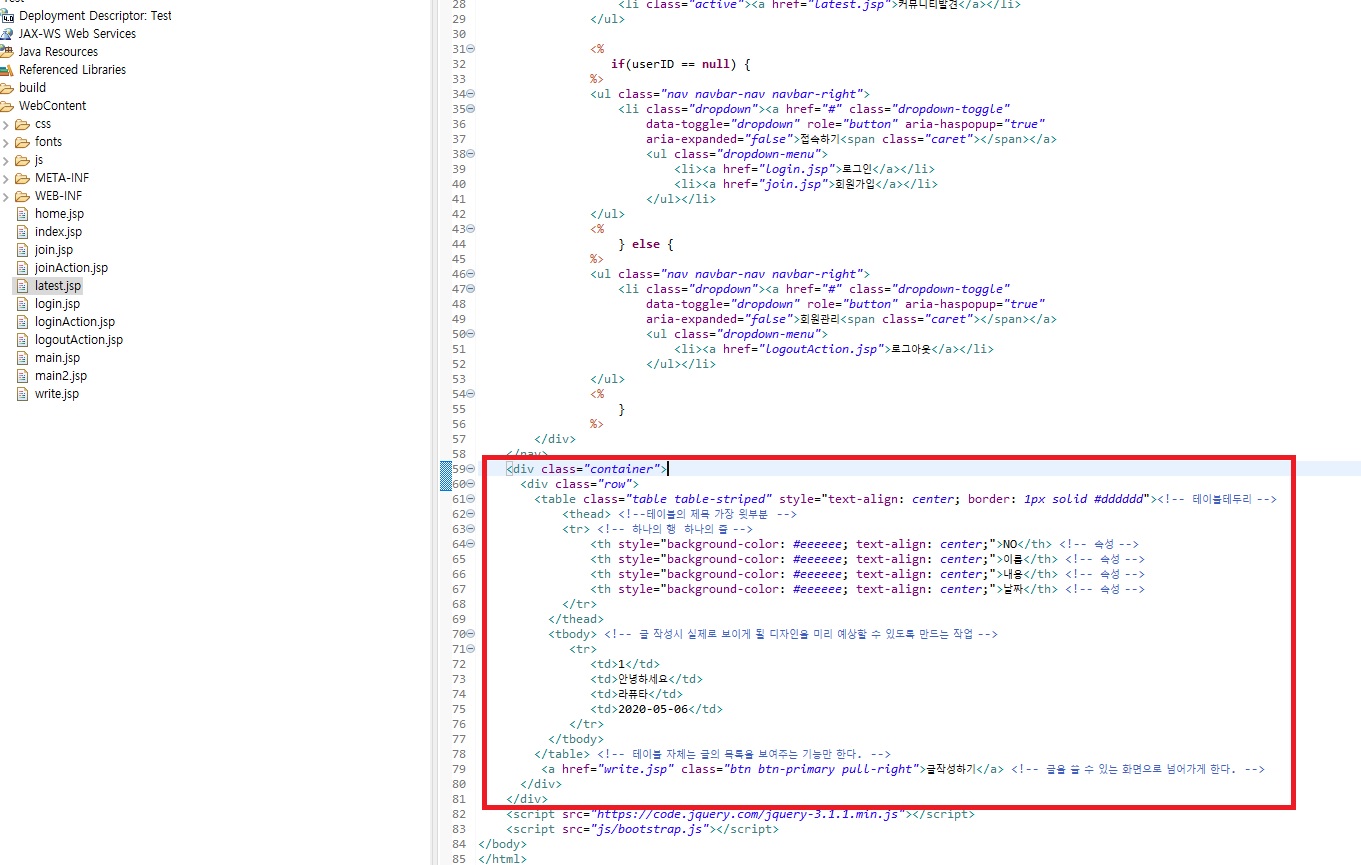Click the js folder icon

(x=23, y=160)
